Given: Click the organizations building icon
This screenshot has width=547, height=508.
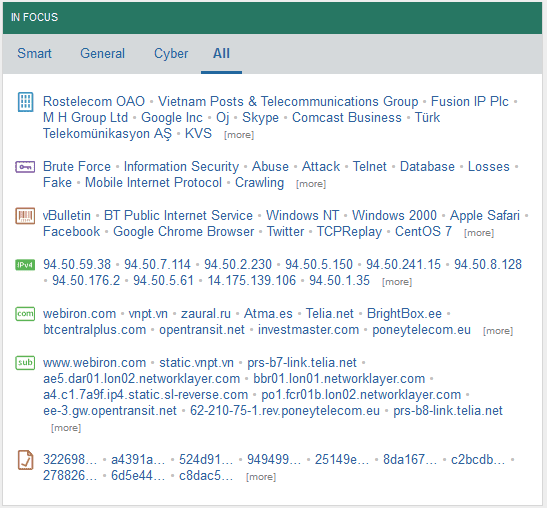Looking at the screenshot, I should point(25,102).
